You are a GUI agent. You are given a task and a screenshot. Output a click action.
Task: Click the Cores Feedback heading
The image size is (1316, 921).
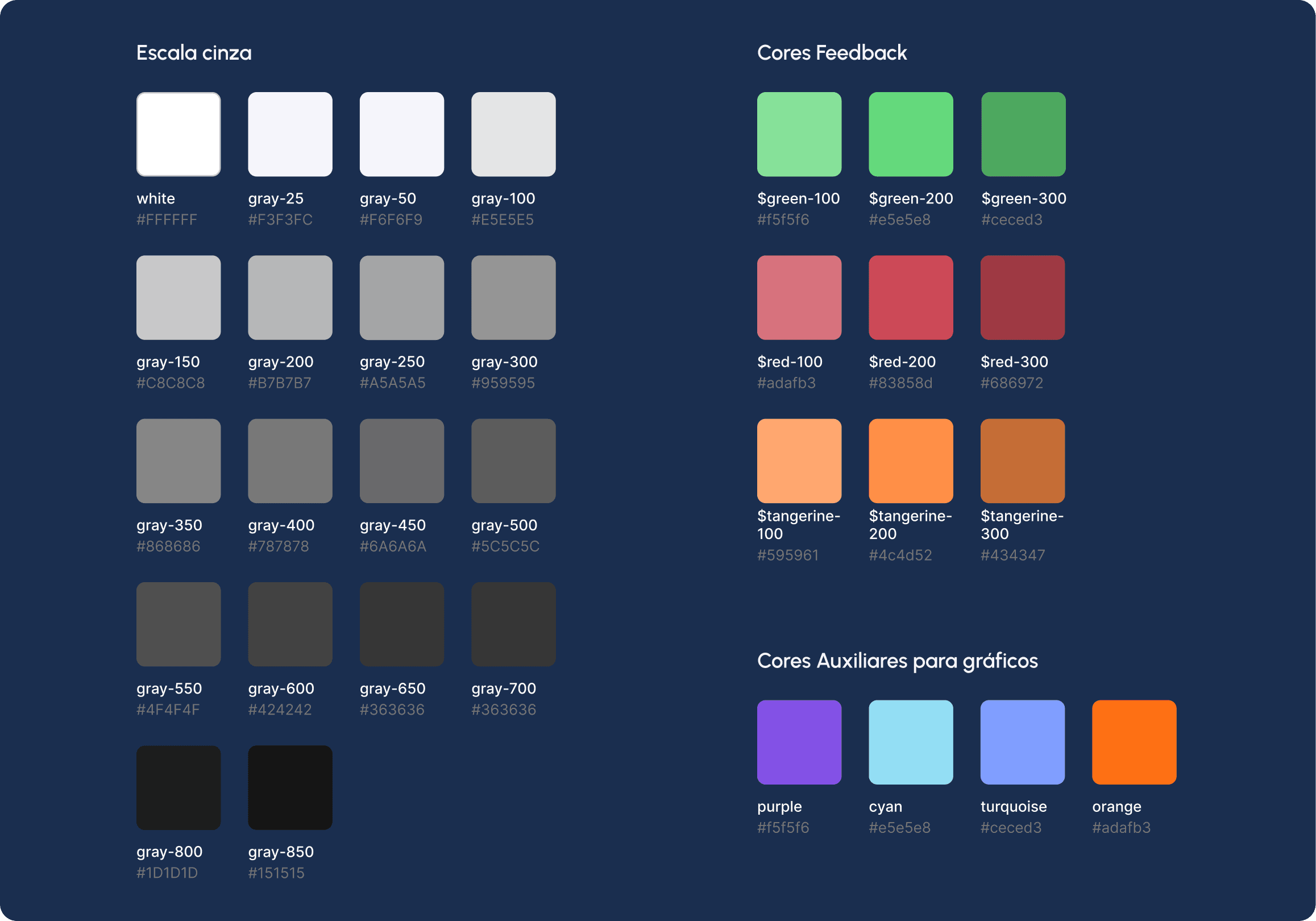tap(832, 53)
